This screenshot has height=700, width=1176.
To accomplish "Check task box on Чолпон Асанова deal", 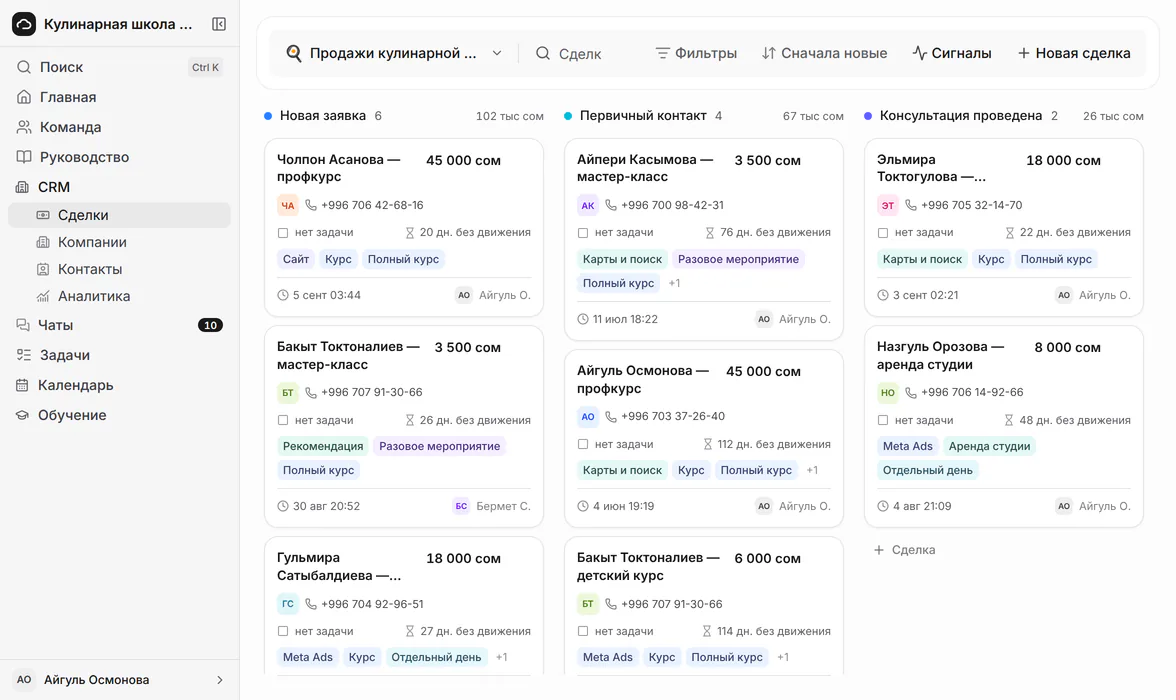I will (283, 233).
